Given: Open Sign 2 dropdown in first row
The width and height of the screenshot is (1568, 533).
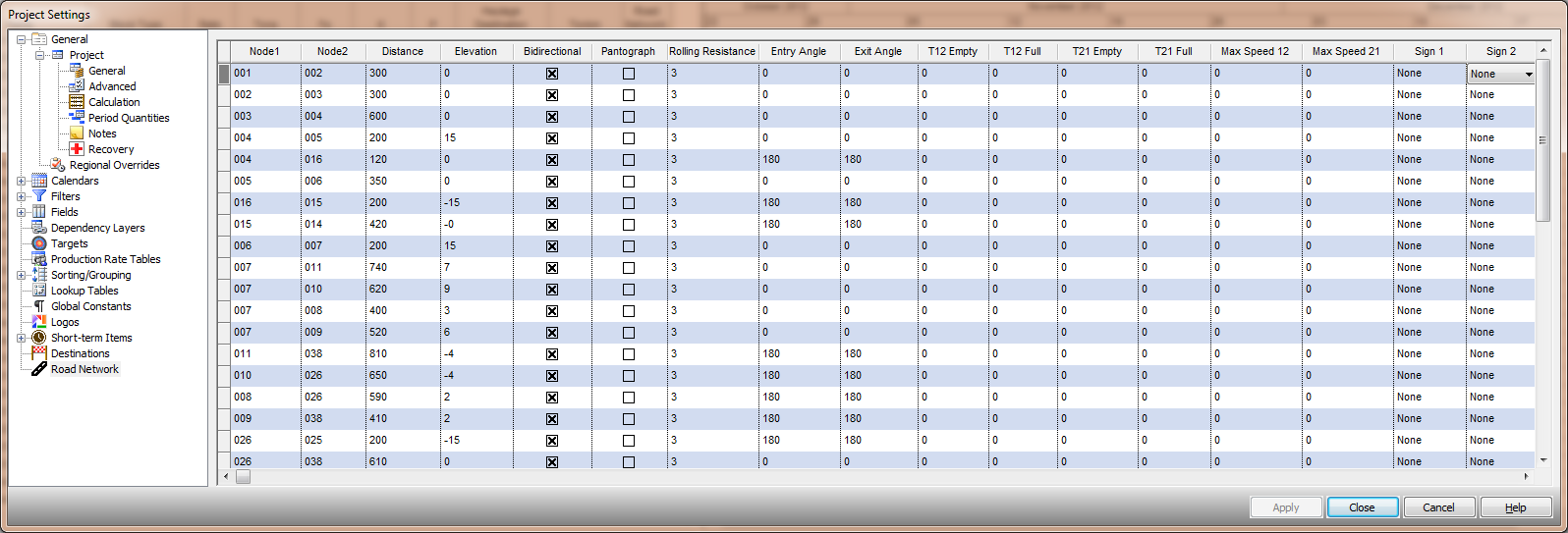Looking at the screenshot, I should point(1528,75).
